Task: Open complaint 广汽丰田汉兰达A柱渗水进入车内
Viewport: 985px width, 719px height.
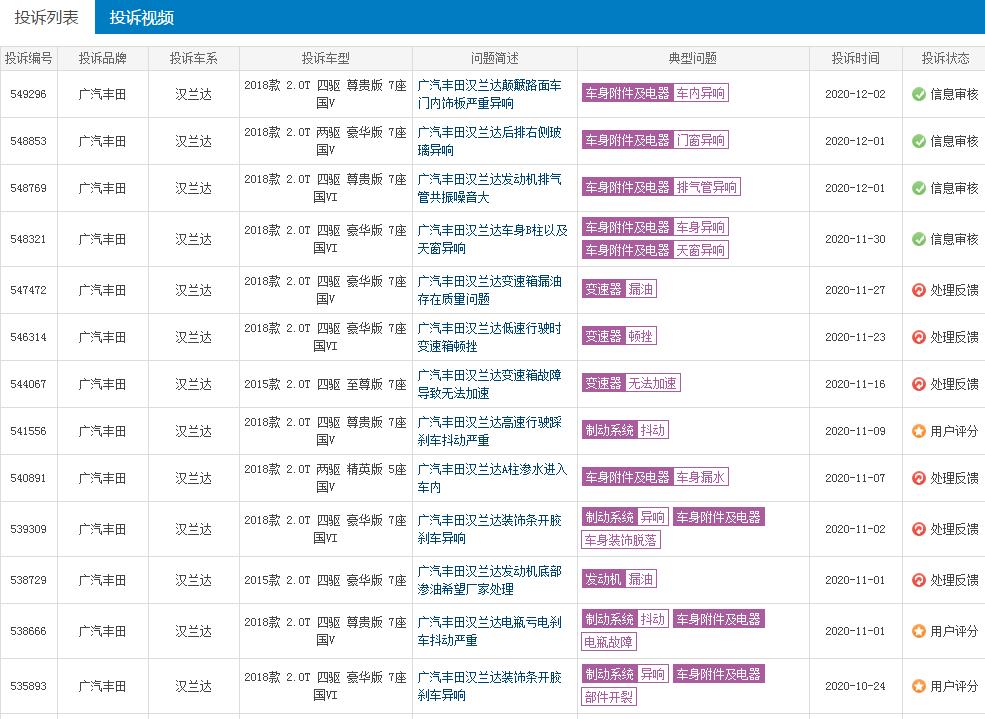Action: click(x=491, y=478)
